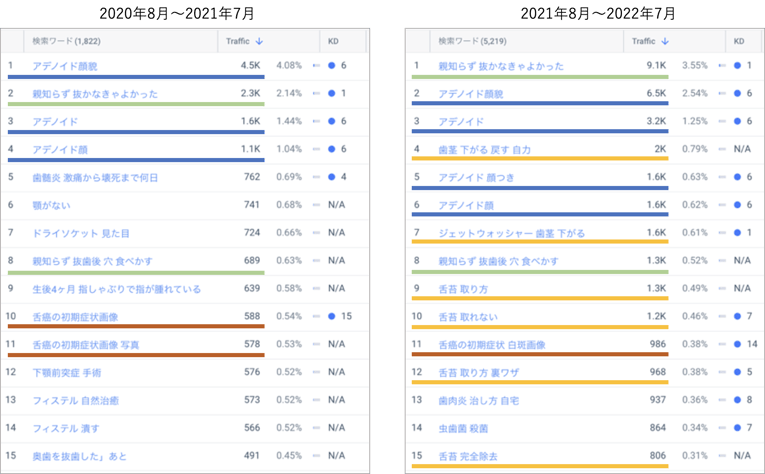Click trend icon beside 3.55% in 2021–2022 table
The width and height of the screenshot is (765, 474).
point(722,65)
